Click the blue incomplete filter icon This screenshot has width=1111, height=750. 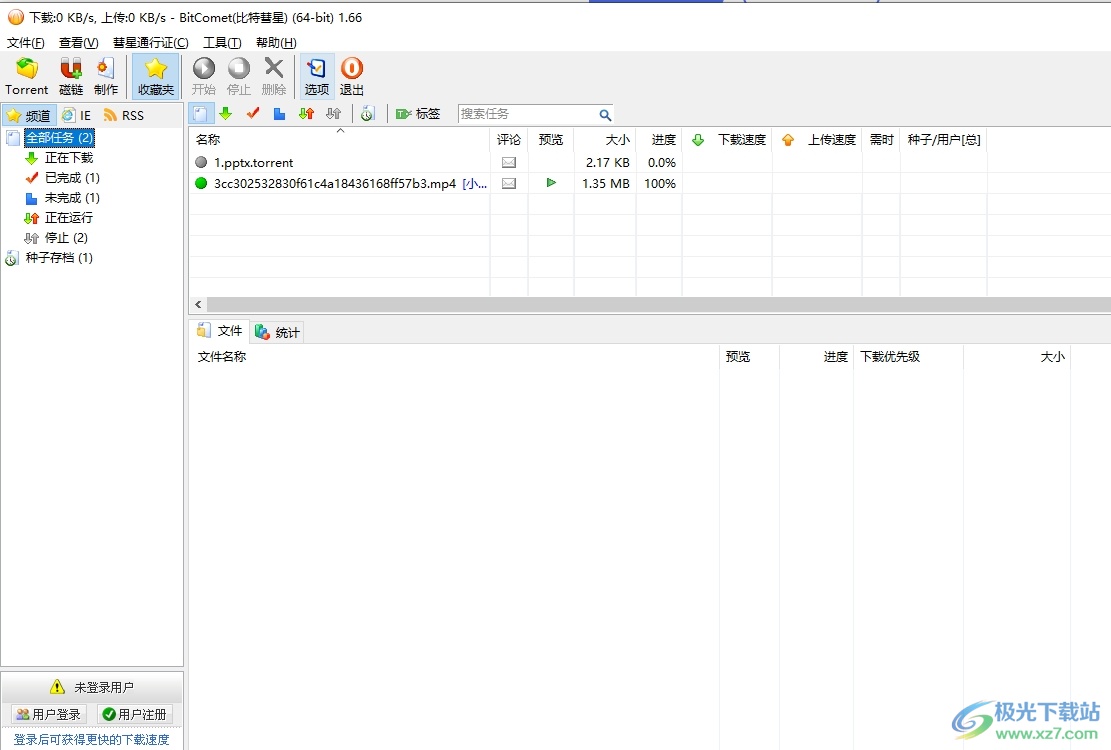coord(280,113)
